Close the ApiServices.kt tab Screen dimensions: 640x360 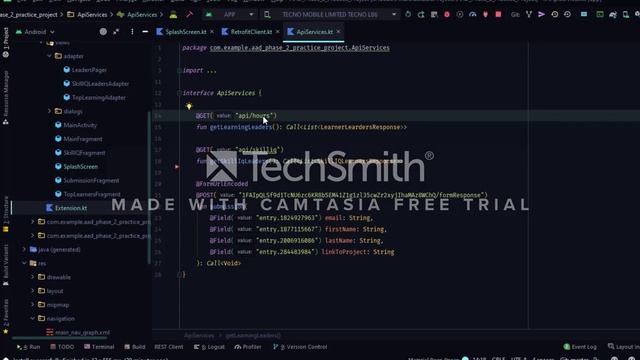(338, 32)
